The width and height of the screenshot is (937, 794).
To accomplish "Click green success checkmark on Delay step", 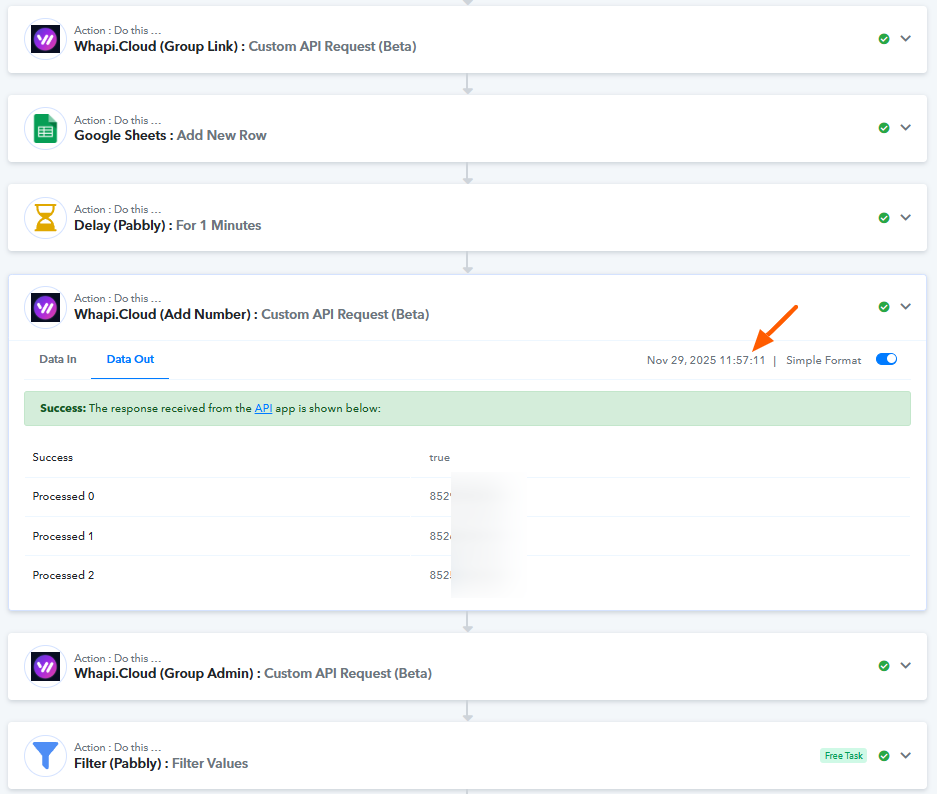I will 884,218.
